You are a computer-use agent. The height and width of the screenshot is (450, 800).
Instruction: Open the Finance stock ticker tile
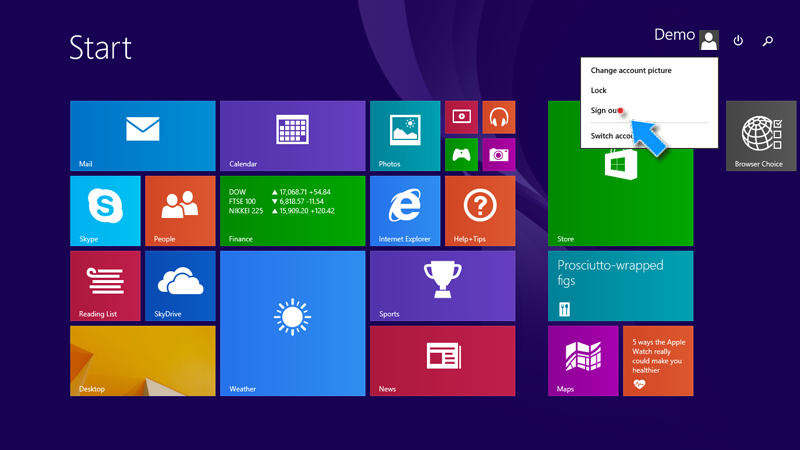(x=292, y=210)
